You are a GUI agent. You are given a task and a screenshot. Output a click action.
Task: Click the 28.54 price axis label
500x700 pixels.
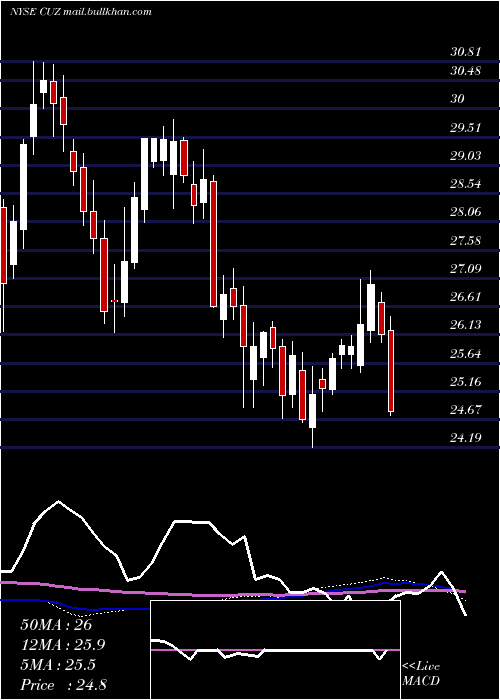pos(466,183)
